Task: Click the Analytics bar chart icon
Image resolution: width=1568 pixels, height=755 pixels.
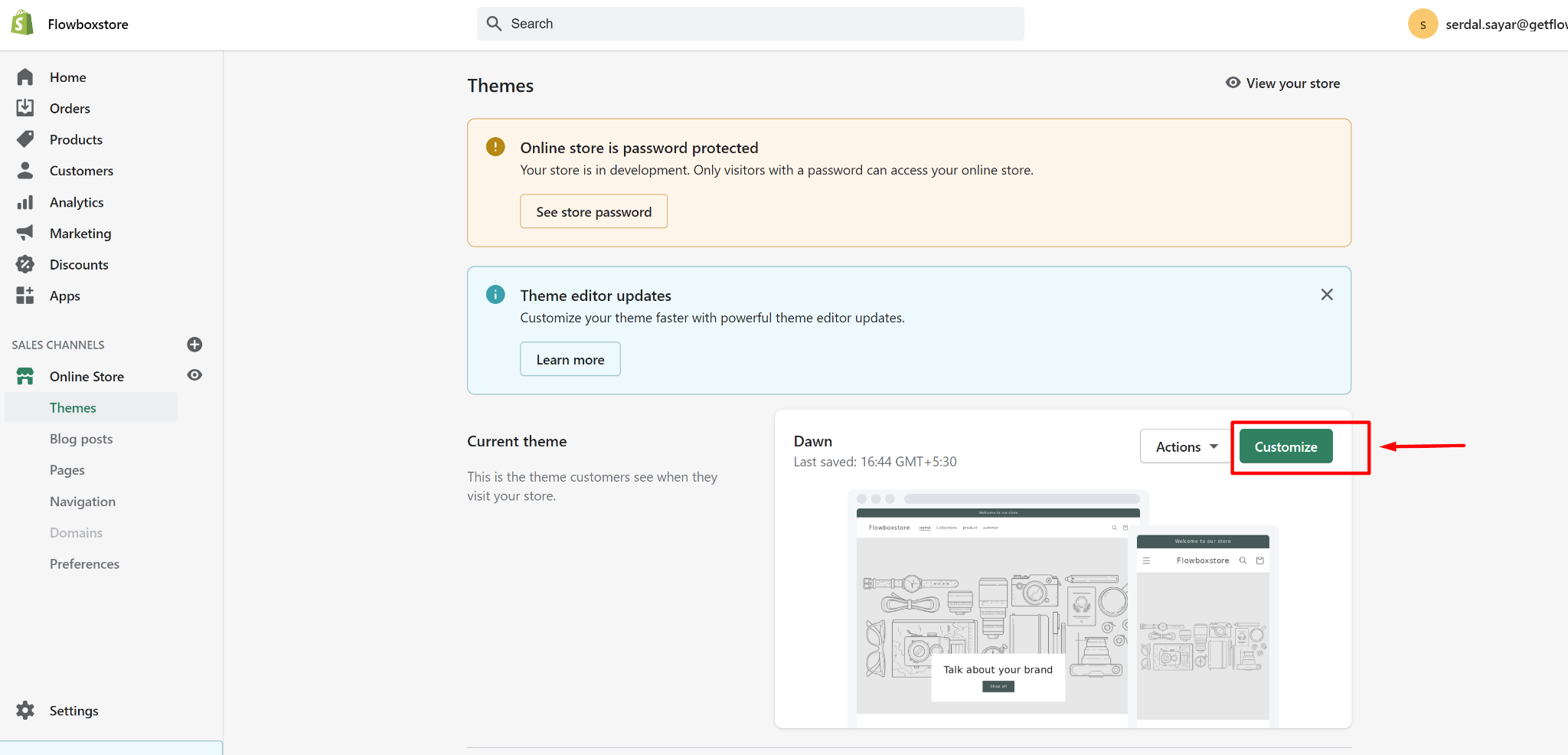Action: click(x=25, y=202)
